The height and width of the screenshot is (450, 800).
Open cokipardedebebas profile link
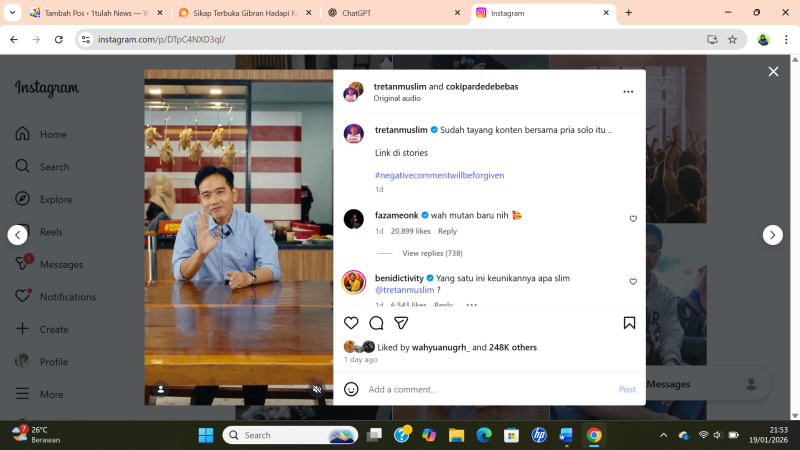tap(482, 86)
